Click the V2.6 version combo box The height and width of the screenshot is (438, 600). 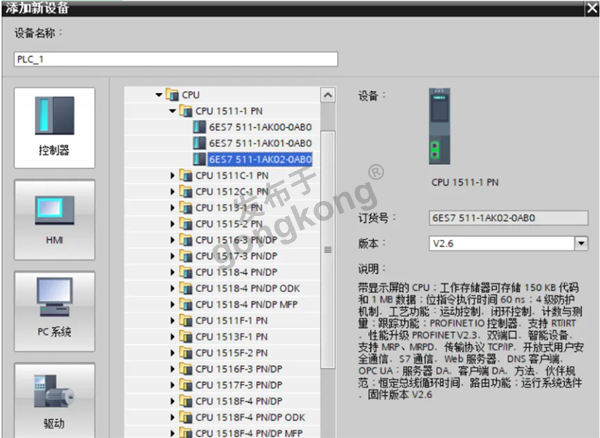coord(509,243)
